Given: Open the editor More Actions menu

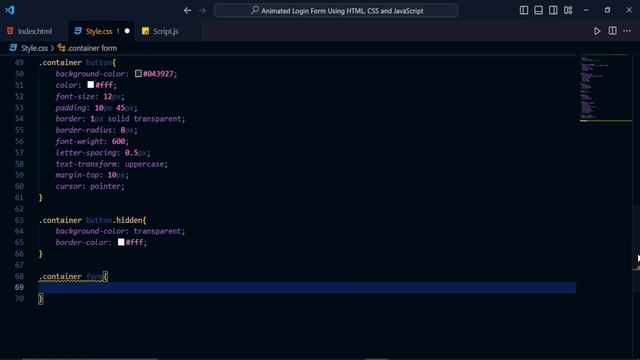Looking at the screenshot, I should pos(627,31).
